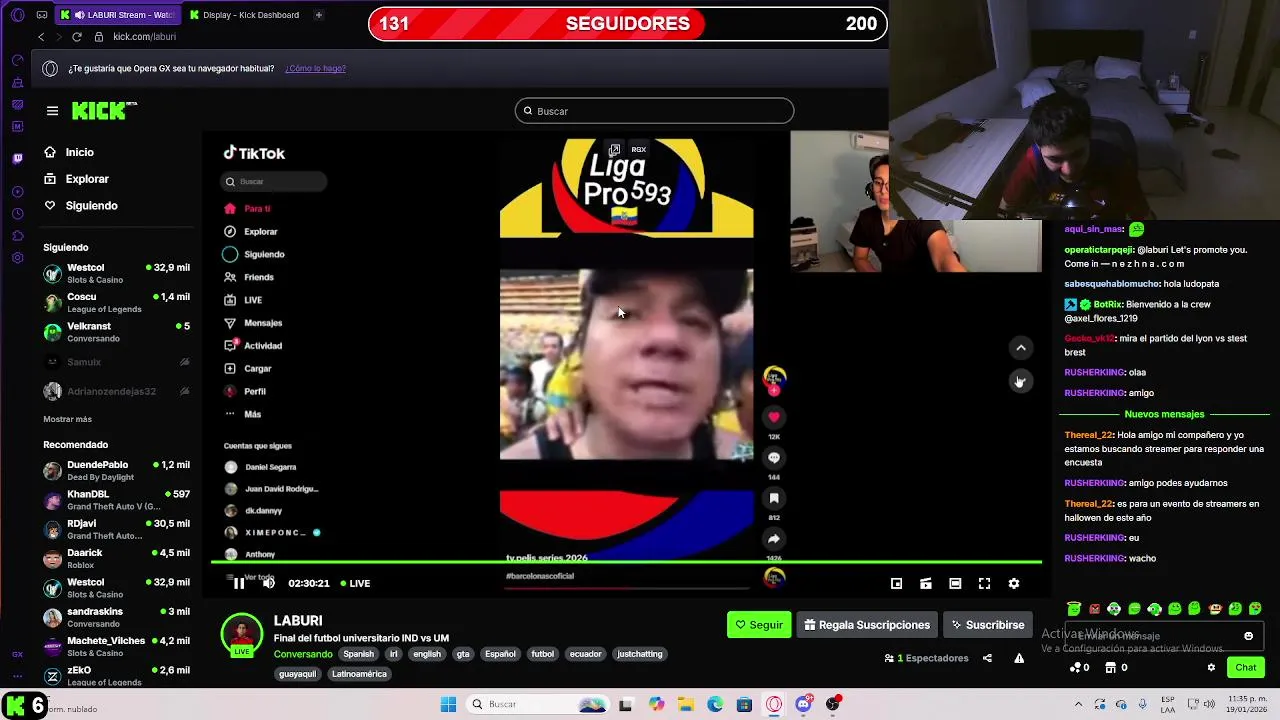Open a new browser tab with plus
Image resolution: width=1280 pixels, height=720 pixels.
(318, 15)
